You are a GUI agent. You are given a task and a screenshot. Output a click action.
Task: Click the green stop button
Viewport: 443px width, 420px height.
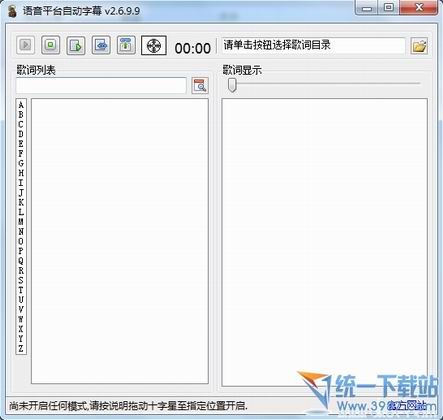coord(51,45)
